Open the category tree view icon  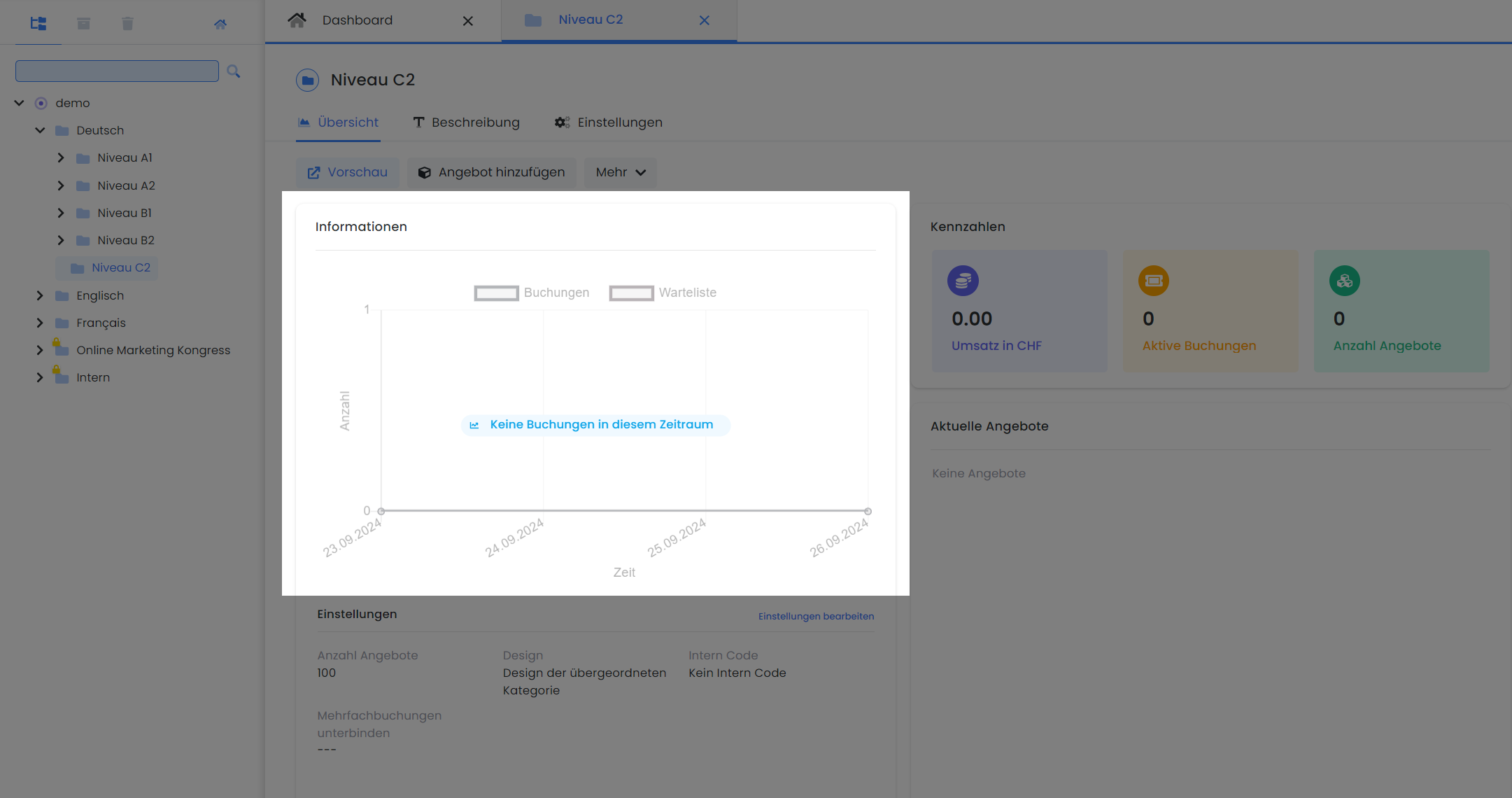pyautogui.click(x=38, y=24)
